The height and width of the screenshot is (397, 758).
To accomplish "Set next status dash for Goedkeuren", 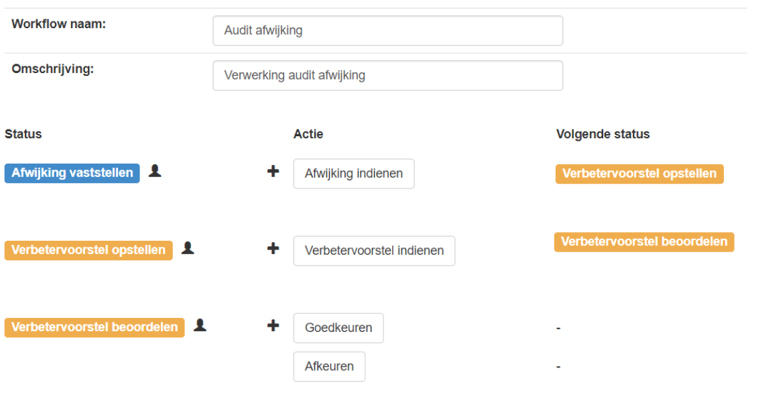I will 558,328.
